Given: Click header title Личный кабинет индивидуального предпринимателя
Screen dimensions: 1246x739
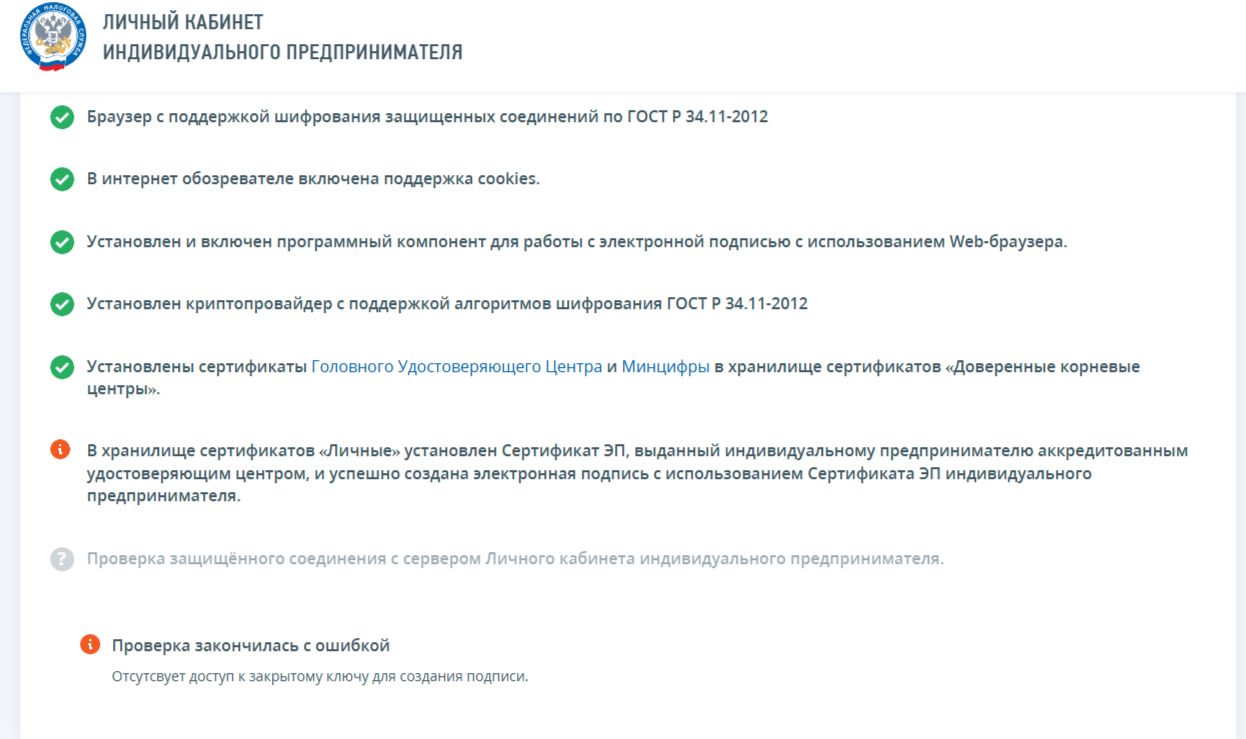Looking at the screenshot, I should [282, 37].
